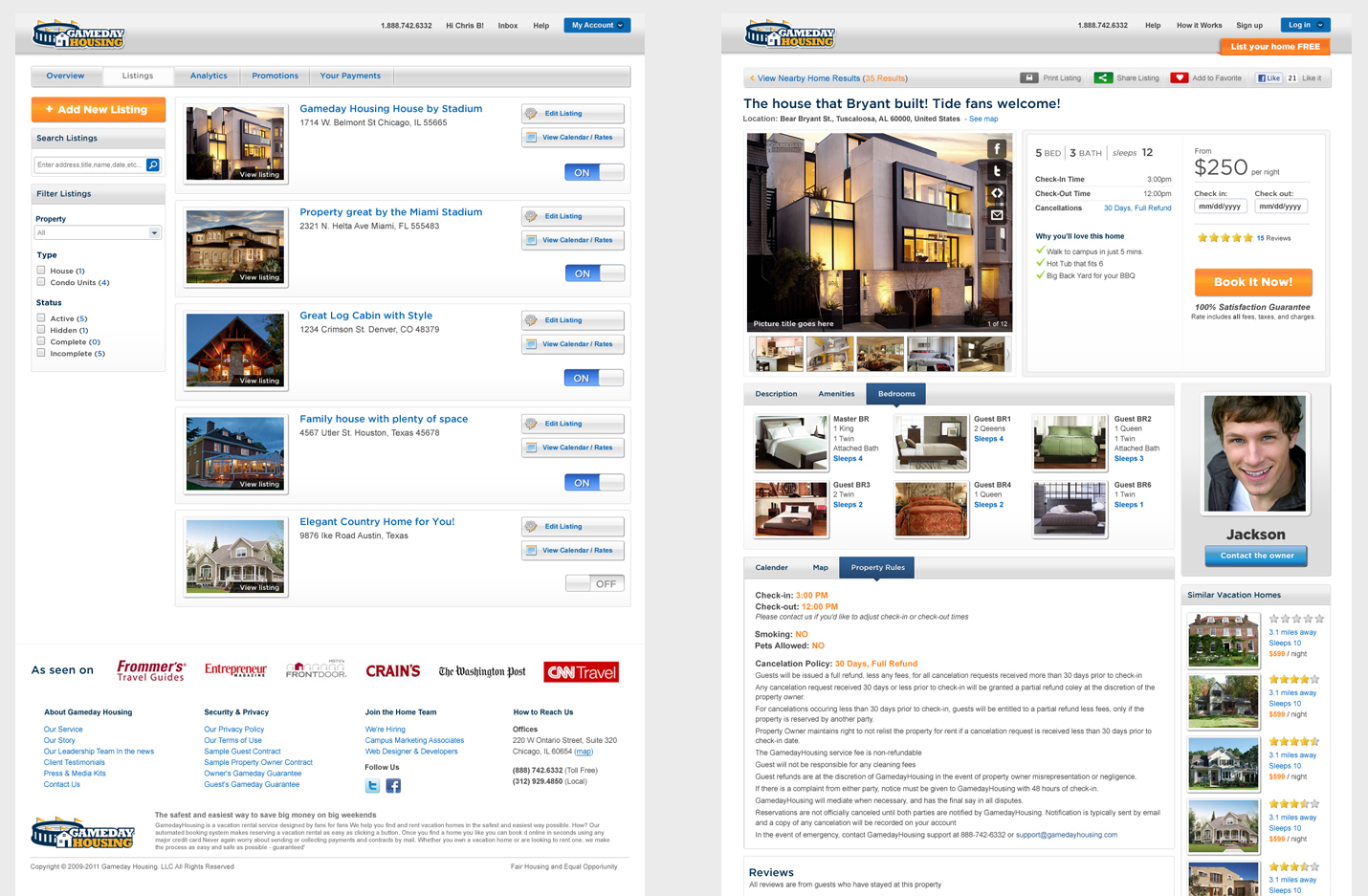Click the Twitter share icon on the main photo
1368x896 pixels.
pos(997,171)
